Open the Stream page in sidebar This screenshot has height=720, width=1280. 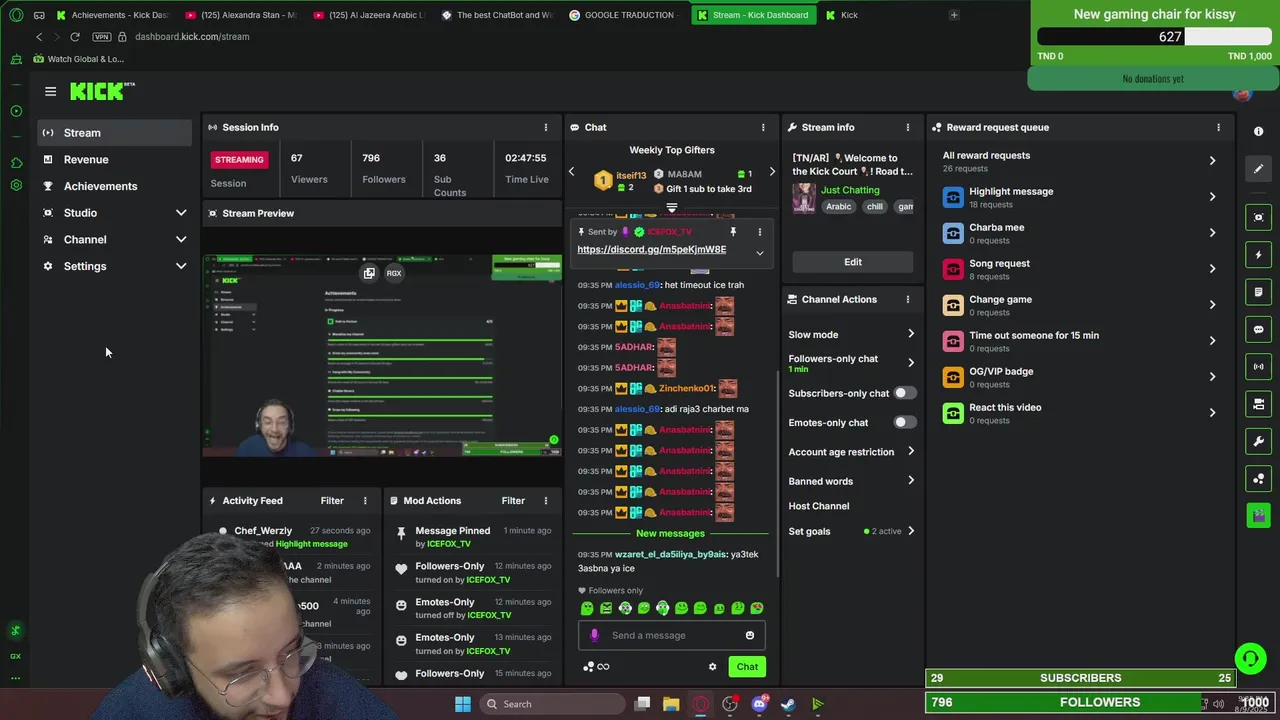pyautogui.click(x=115, y=132)
